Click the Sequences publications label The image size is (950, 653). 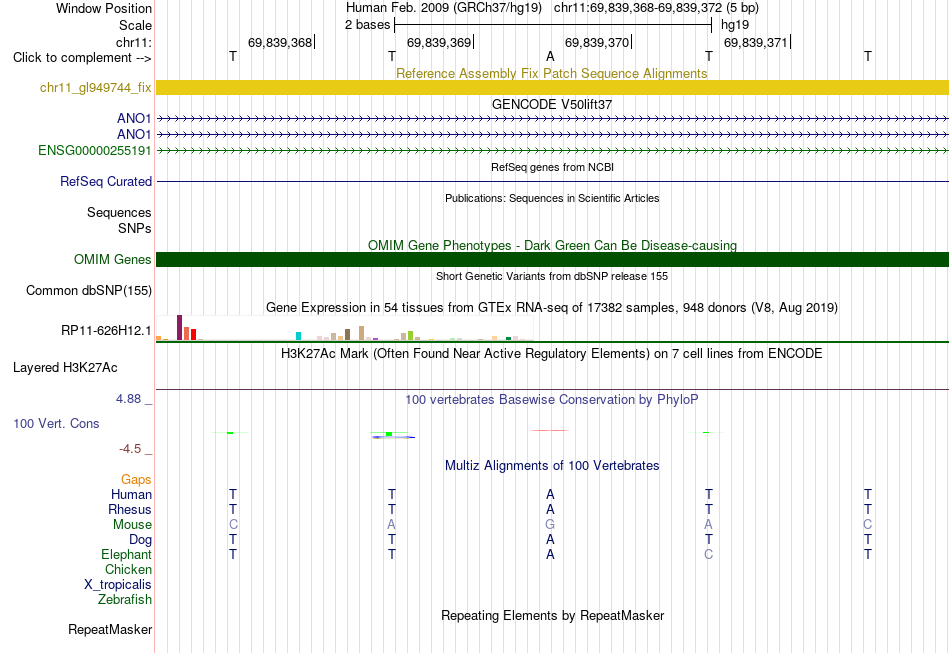click(119, 213)
